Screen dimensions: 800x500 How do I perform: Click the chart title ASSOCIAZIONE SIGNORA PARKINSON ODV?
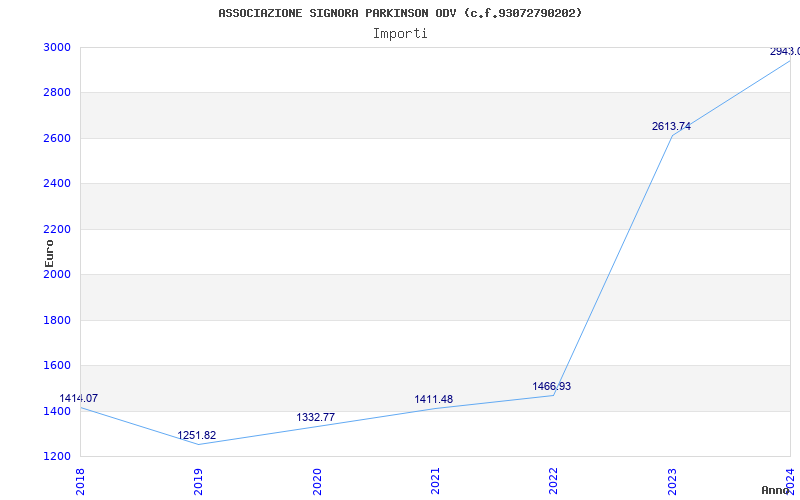[x=400, y=13]
